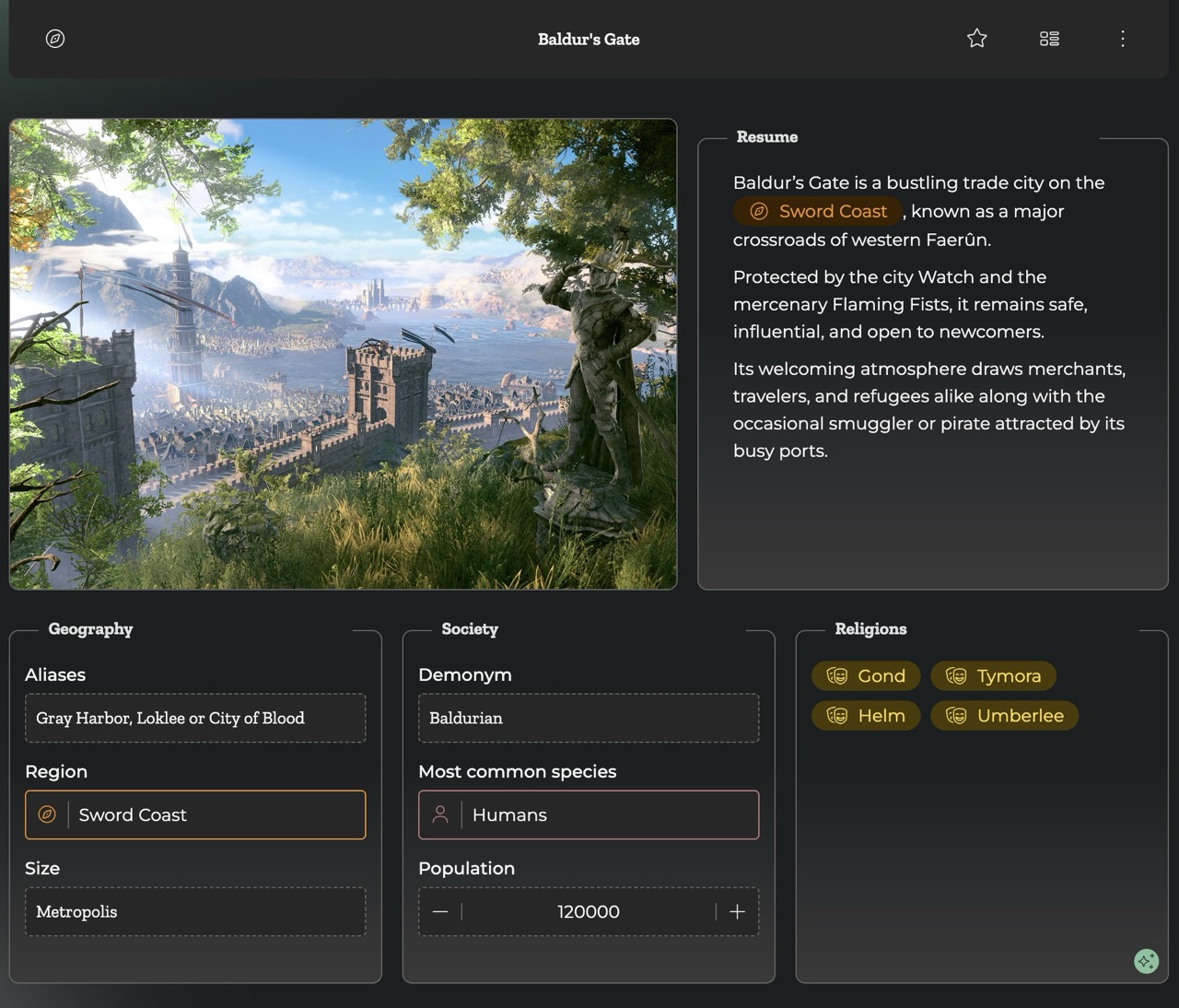Open the Helm religion tag
1179x1008 pixels.
coord(866,716)
